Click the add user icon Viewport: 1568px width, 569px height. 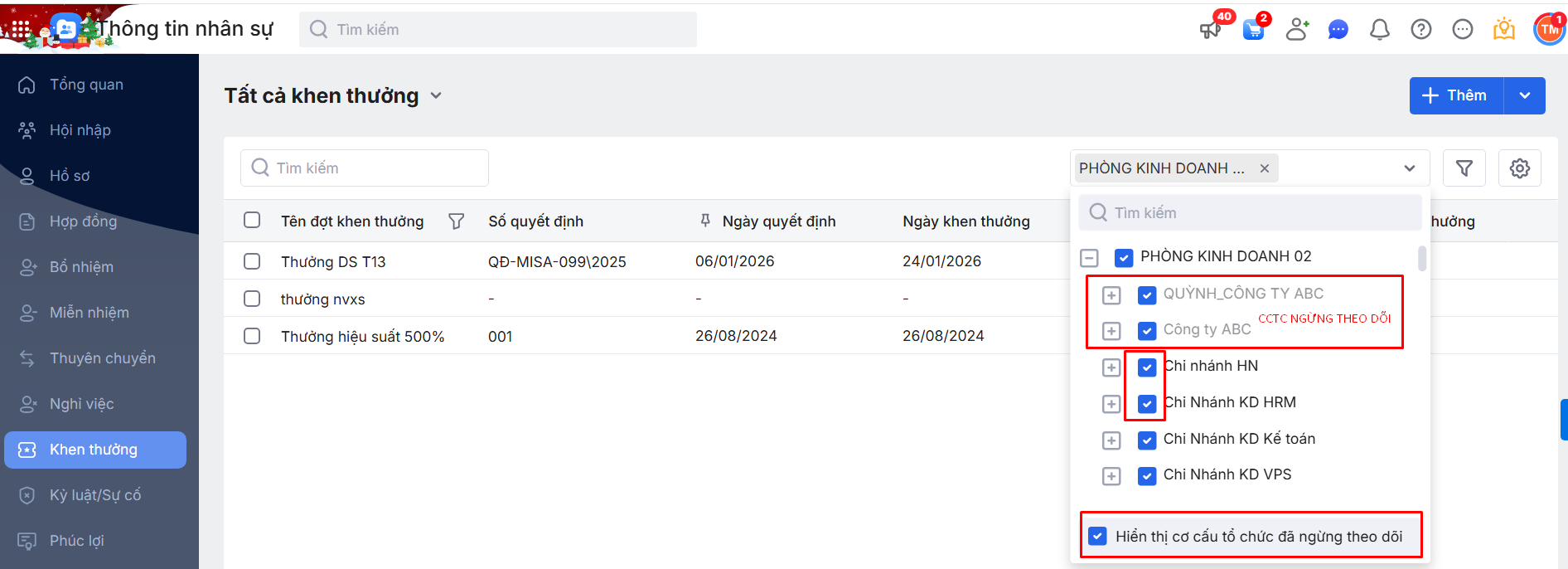click(x=1296, y=30)
